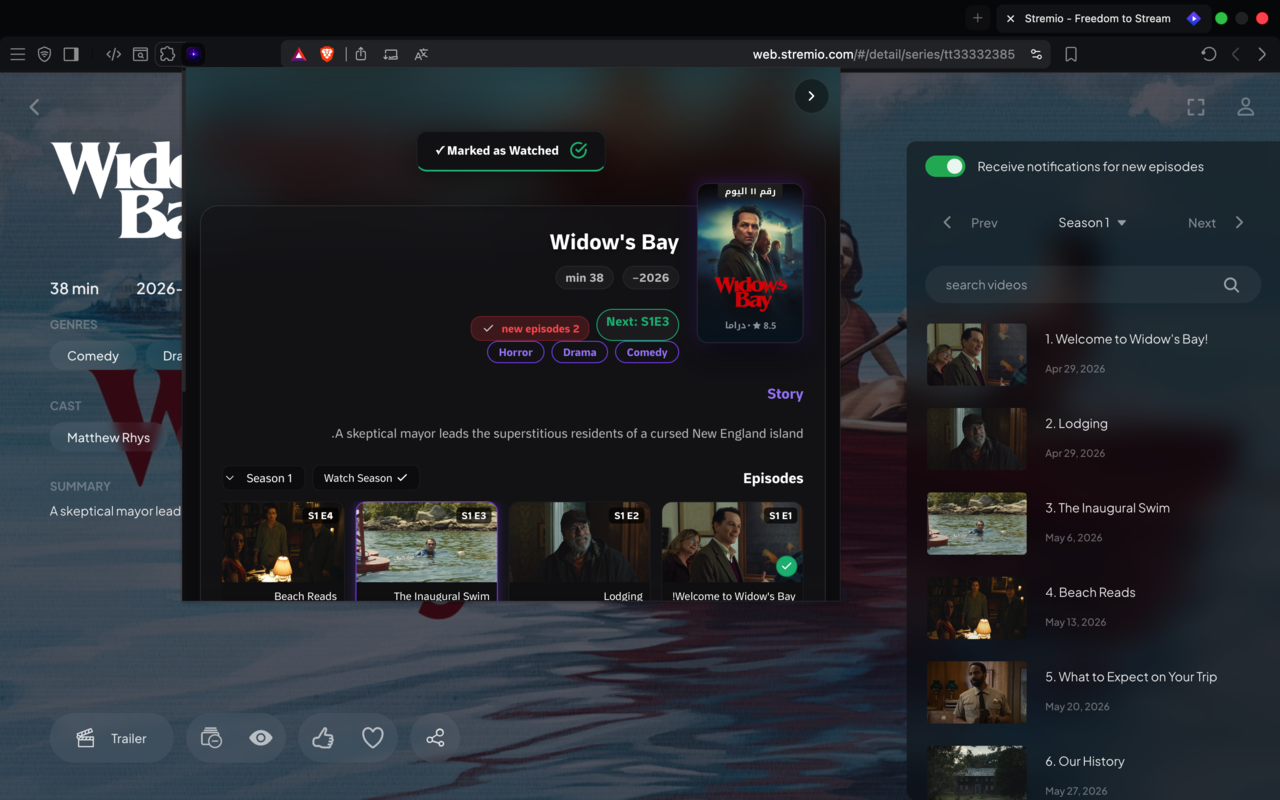Click the Stremio share icon near Trailer
Image resolution: width=1280 pixels, height=800 pixels.
435,738
